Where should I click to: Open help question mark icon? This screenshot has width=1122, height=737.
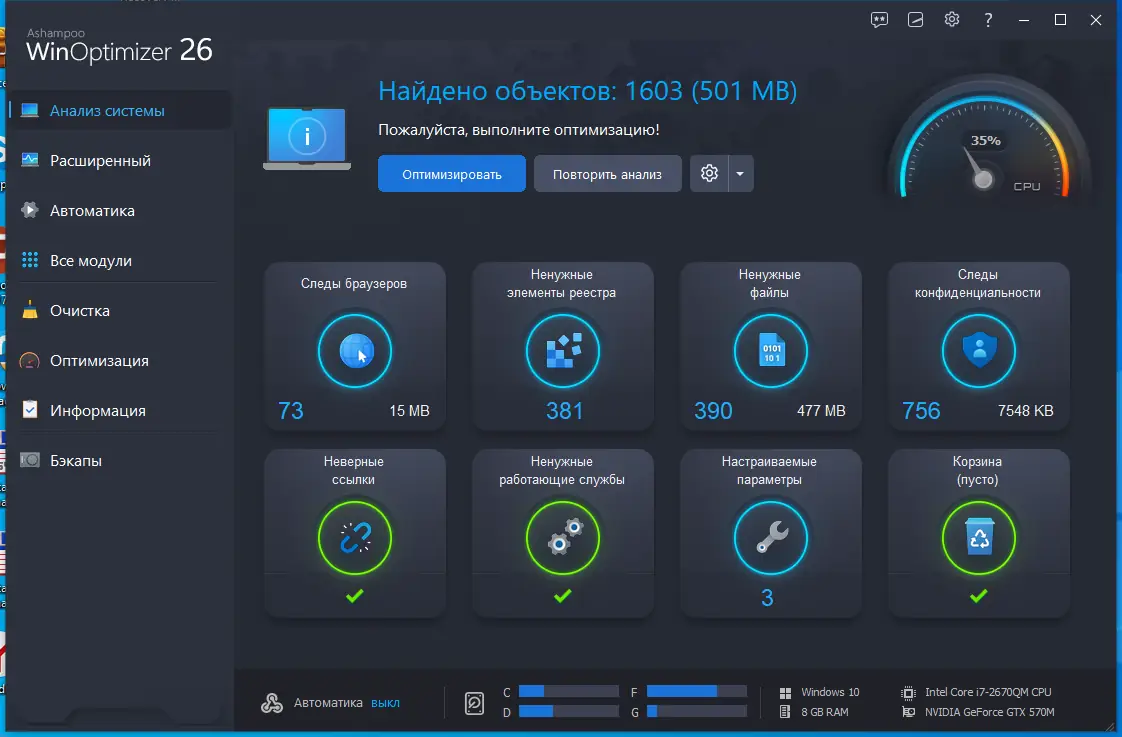pos(988,20)
